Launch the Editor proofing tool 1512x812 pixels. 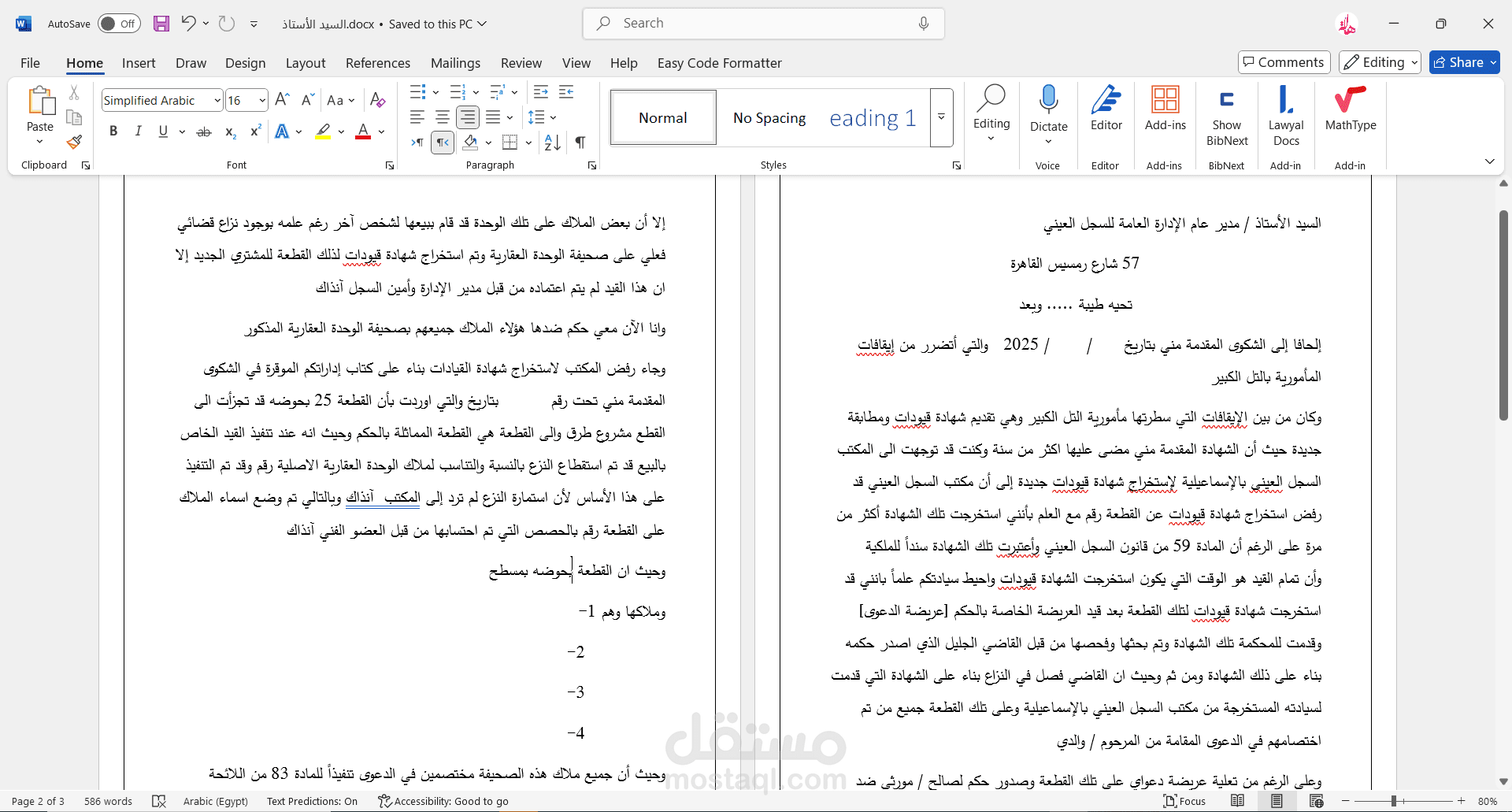coord(1106,110)
